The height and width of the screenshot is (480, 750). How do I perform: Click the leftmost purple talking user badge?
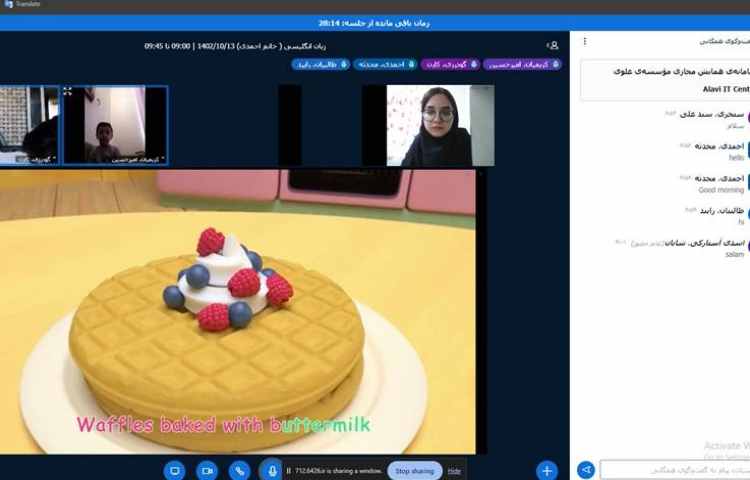coord(445,64)
